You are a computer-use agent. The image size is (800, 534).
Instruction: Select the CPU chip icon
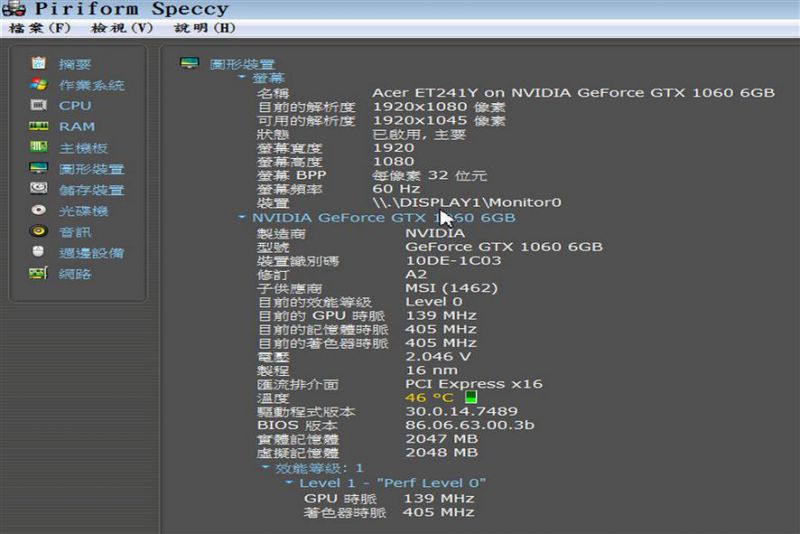38,105
